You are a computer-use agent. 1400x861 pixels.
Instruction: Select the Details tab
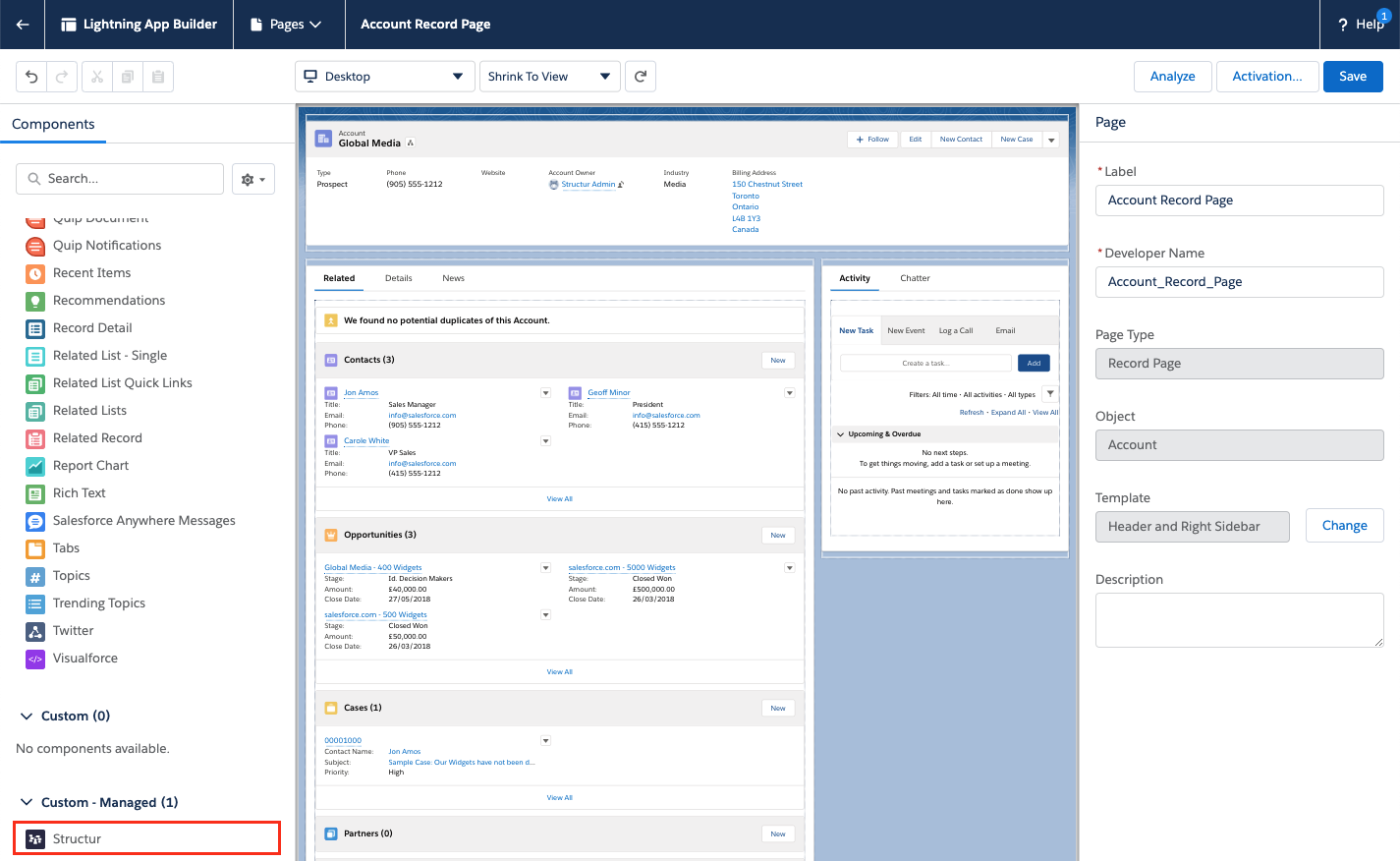(x=399, y=278)
